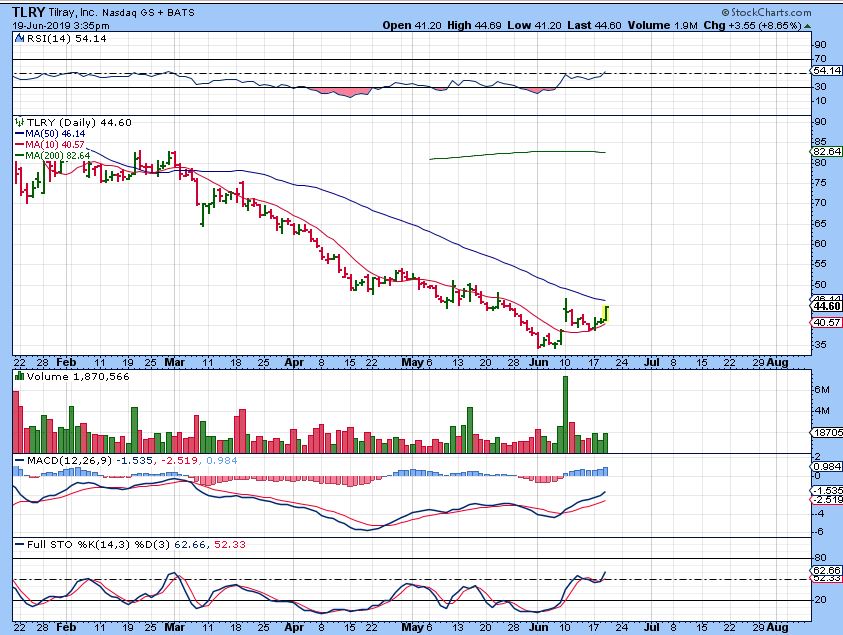Click the 0.984 MACD histogram value tag
This screenshot has height=635, width=843.
pyautogui.click(x=824, y=467)
